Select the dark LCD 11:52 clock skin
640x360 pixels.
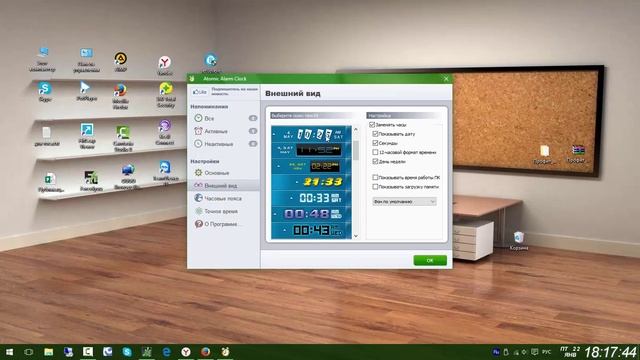click(x=311, y=150)
